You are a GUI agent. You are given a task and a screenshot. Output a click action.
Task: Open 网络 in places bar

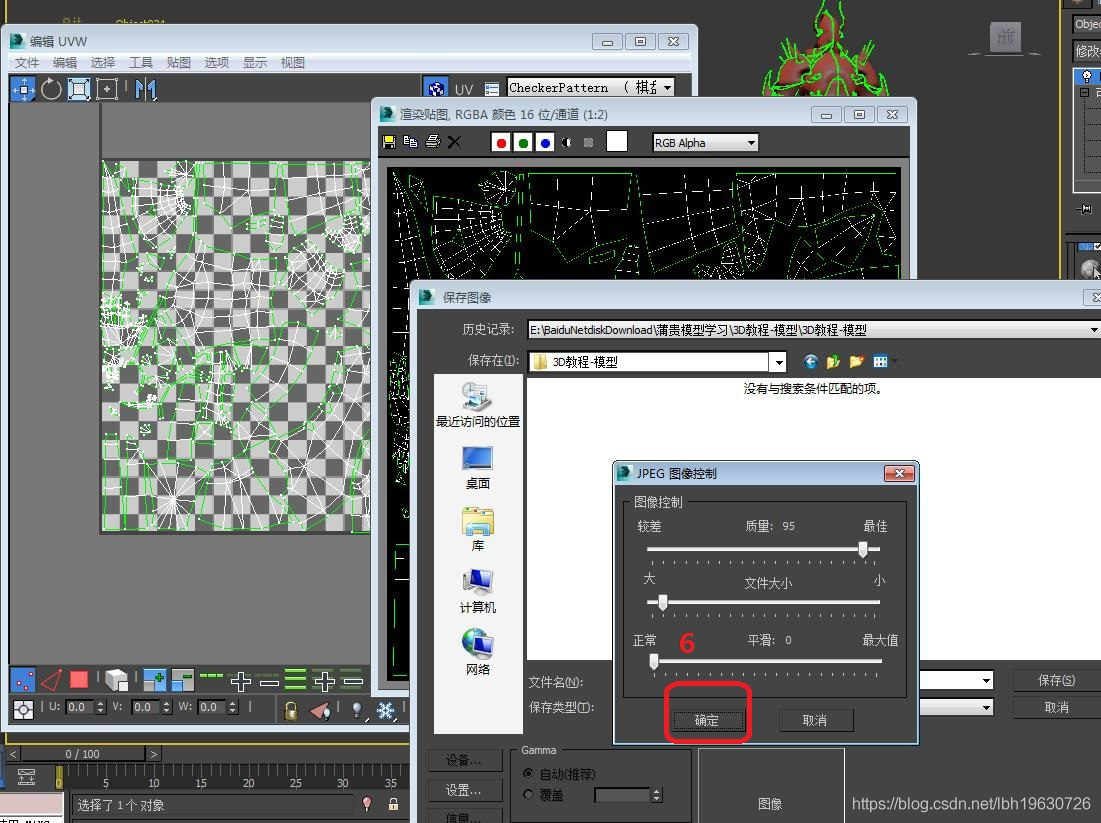(477, 653)
